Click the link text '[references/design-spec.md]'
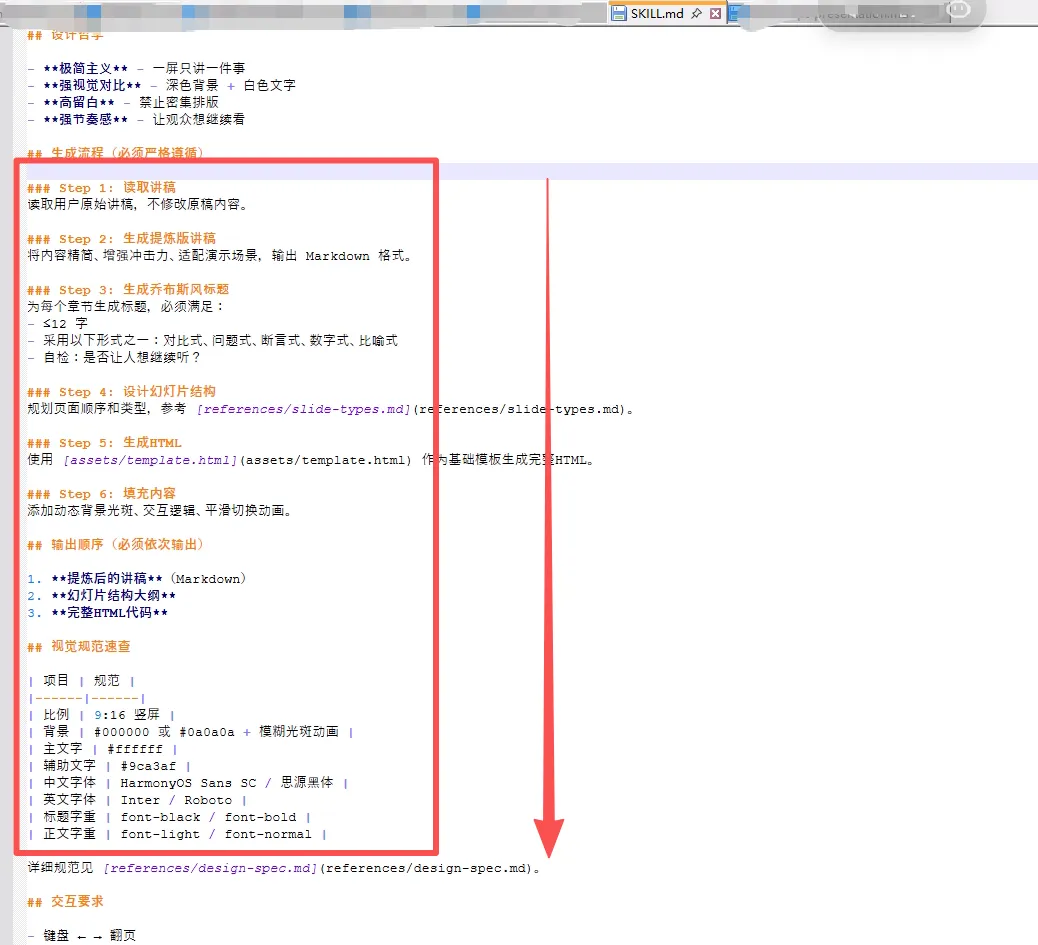Image resolution: width=1038 pixels, height=945 pixels. pos(211,868)
